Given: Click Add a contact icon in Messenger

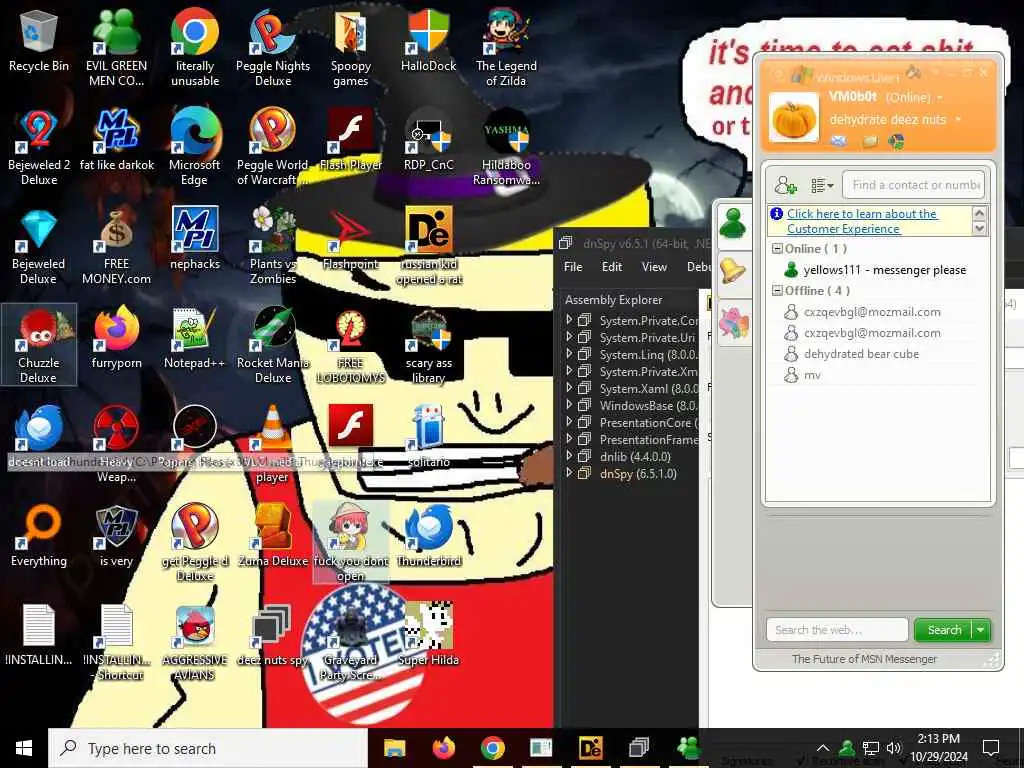Looking at the screenshot, I should coord(786,185).
